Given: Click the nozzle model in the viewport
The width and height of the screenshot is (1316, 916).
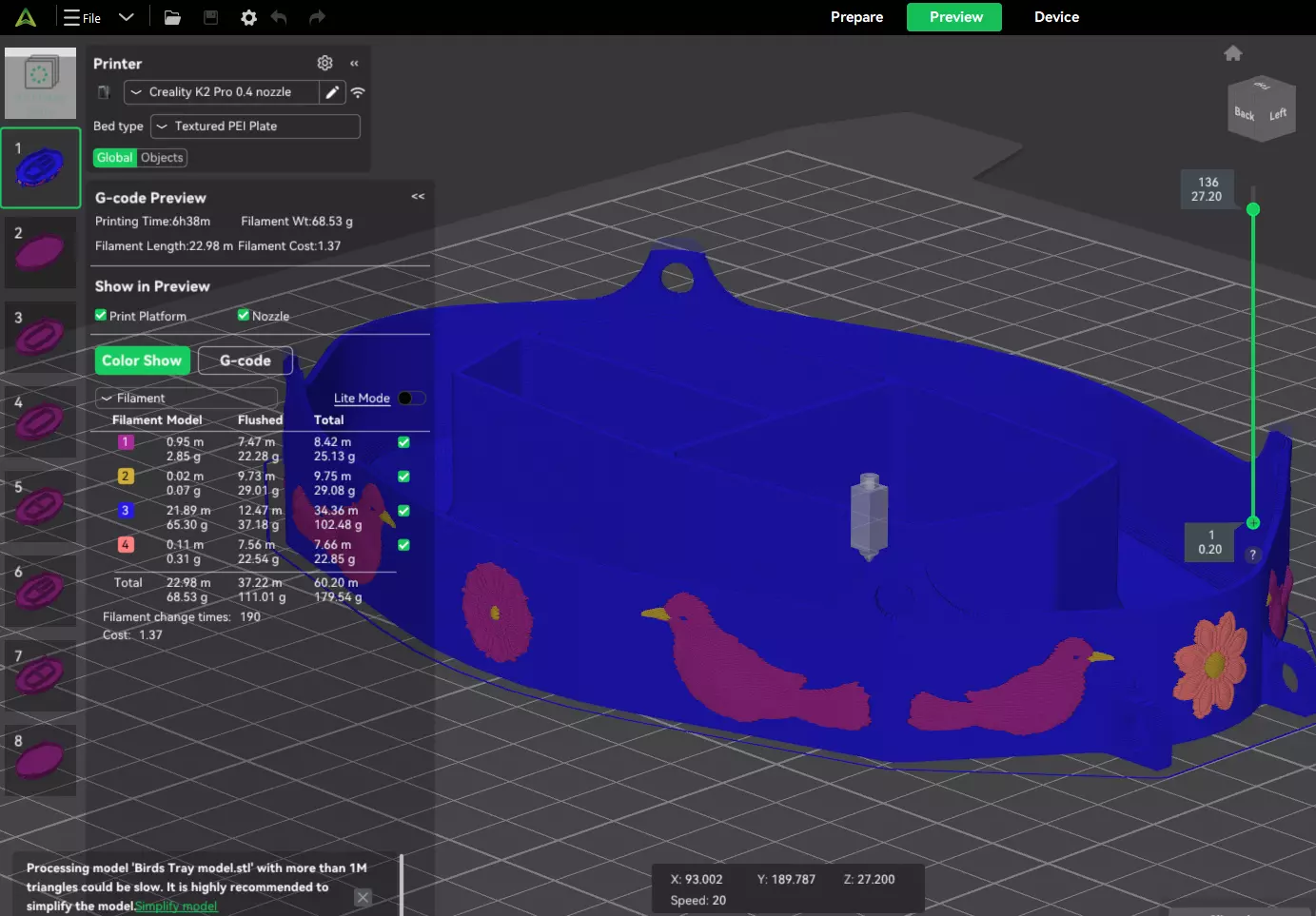Looking at the screenshot, I should 869,516.
